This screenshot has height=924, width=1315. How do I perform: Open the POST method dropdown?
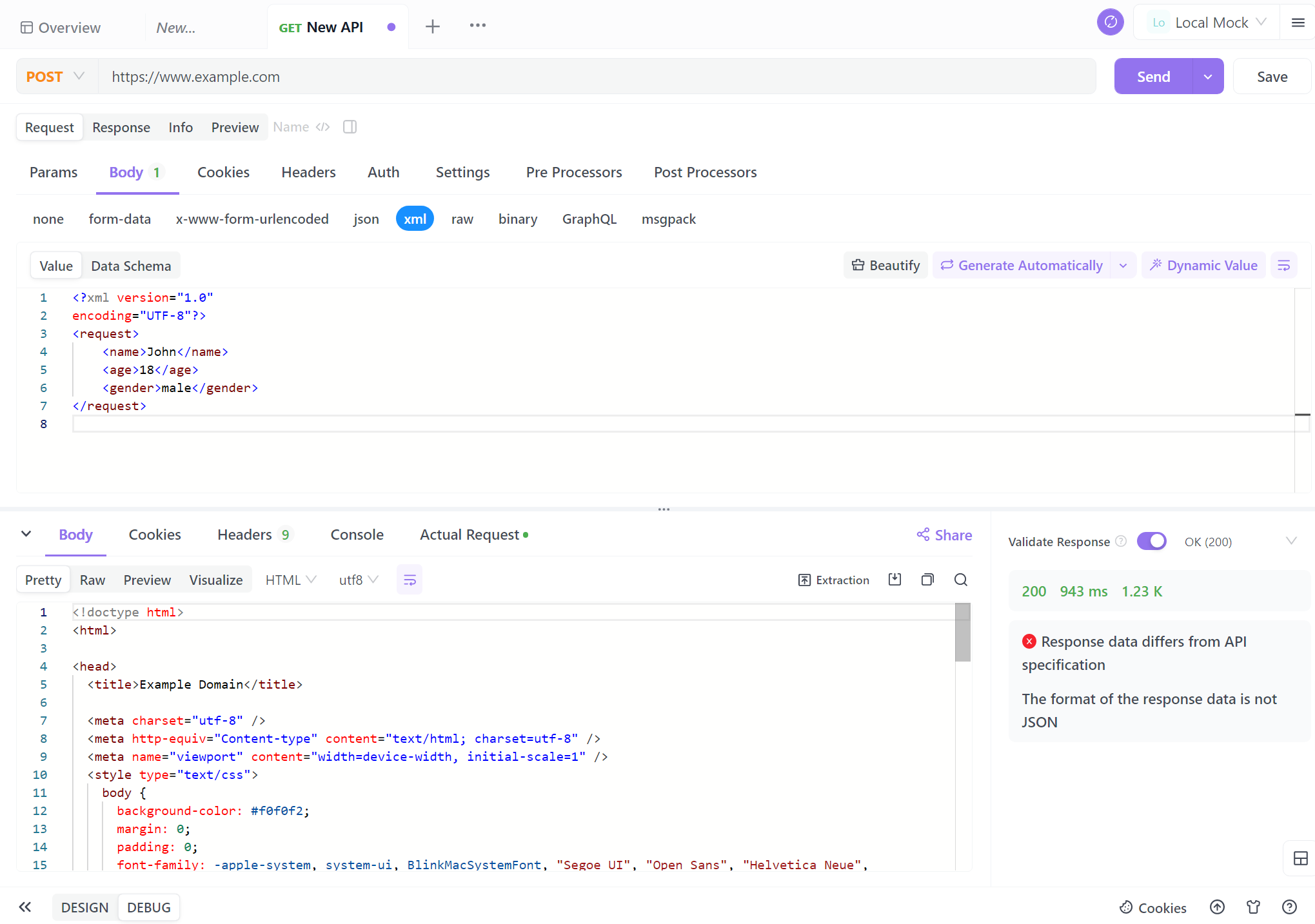(56, 77)
